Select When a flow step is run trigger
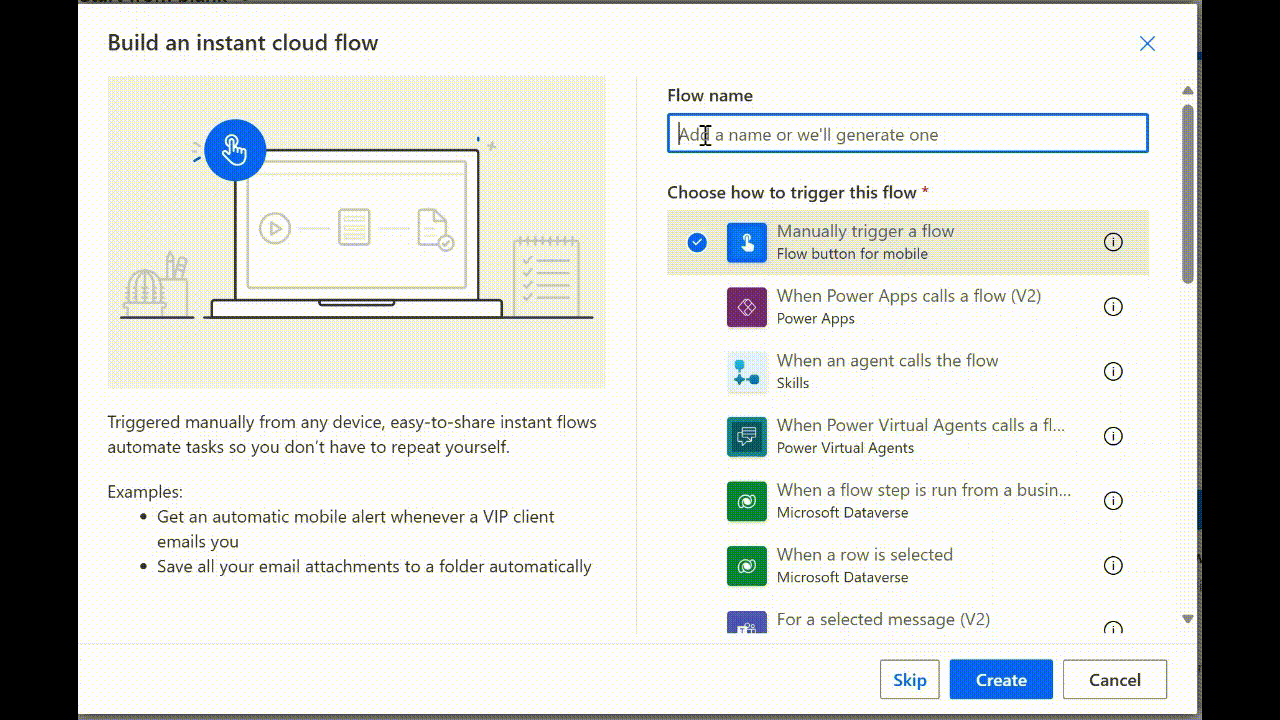 click(x=908, y=501)
